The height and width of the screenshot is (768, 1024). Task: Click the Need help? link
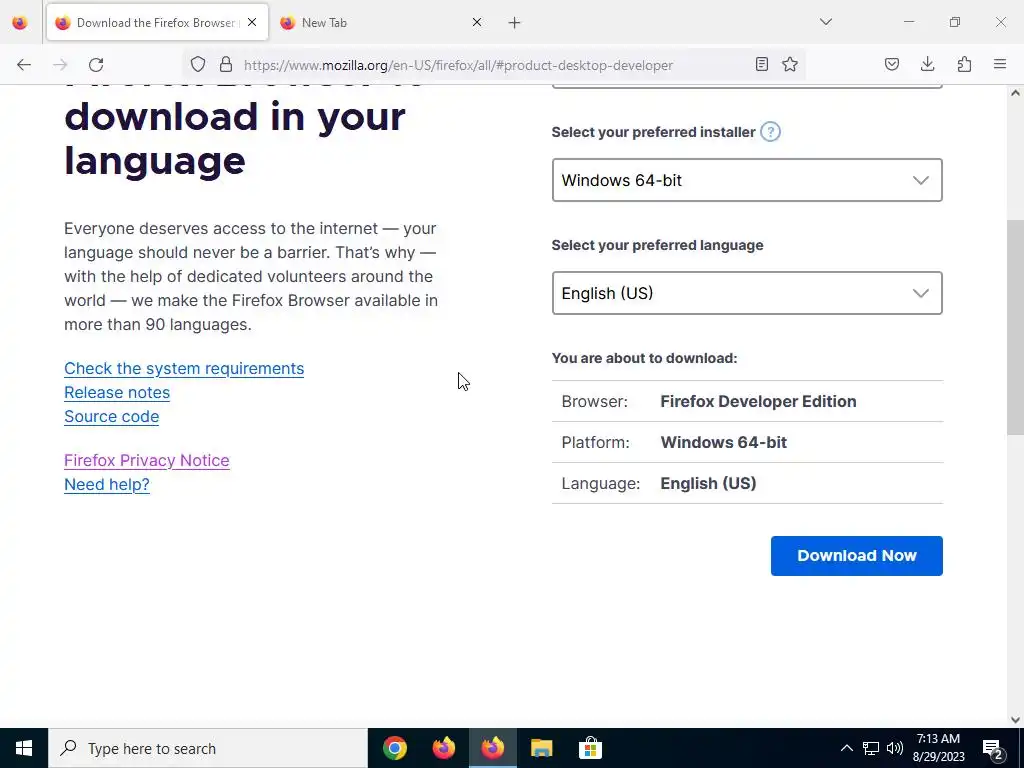click(107, 485)
